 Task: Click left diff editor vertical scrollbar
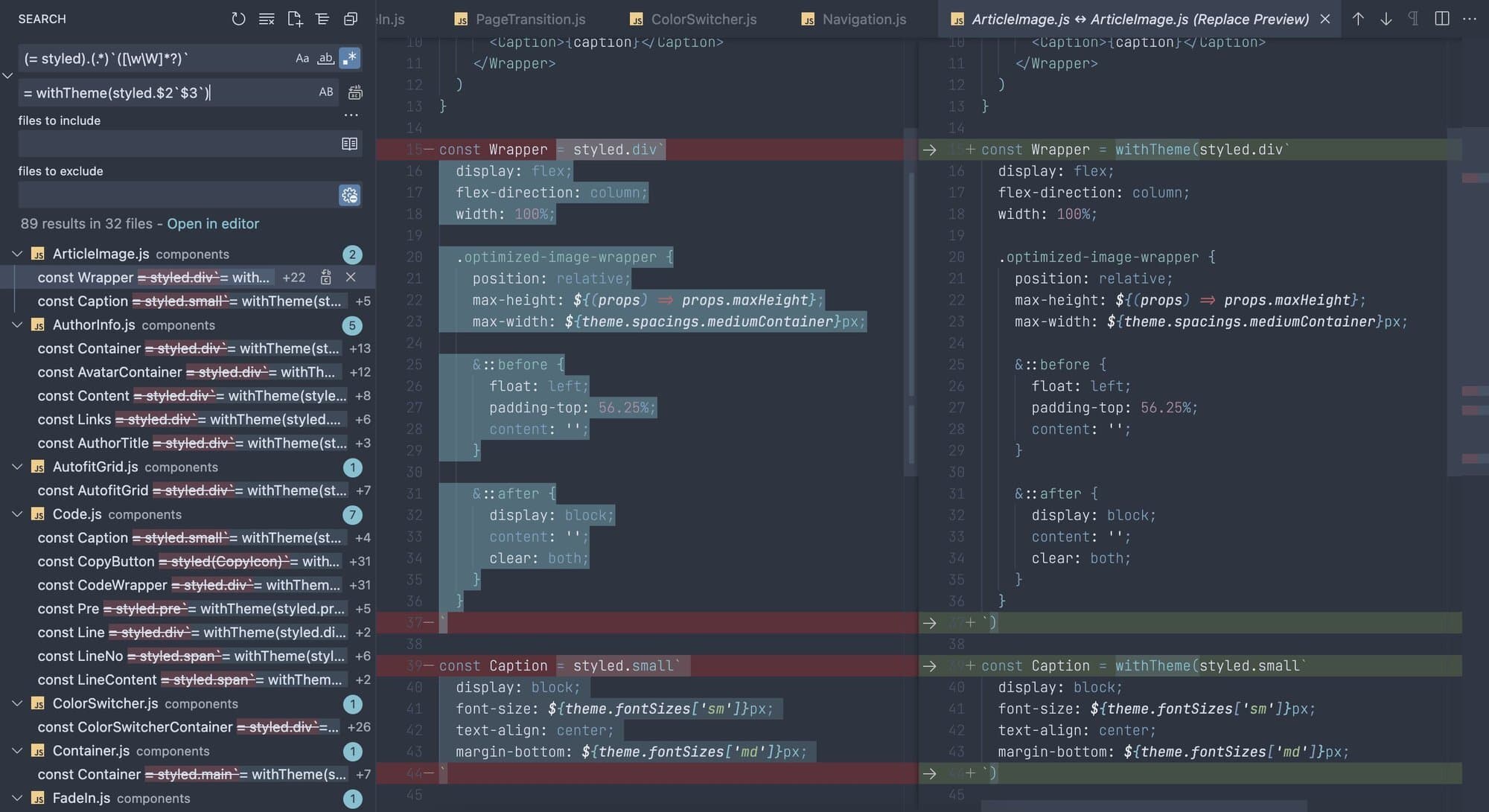[911, 301]
